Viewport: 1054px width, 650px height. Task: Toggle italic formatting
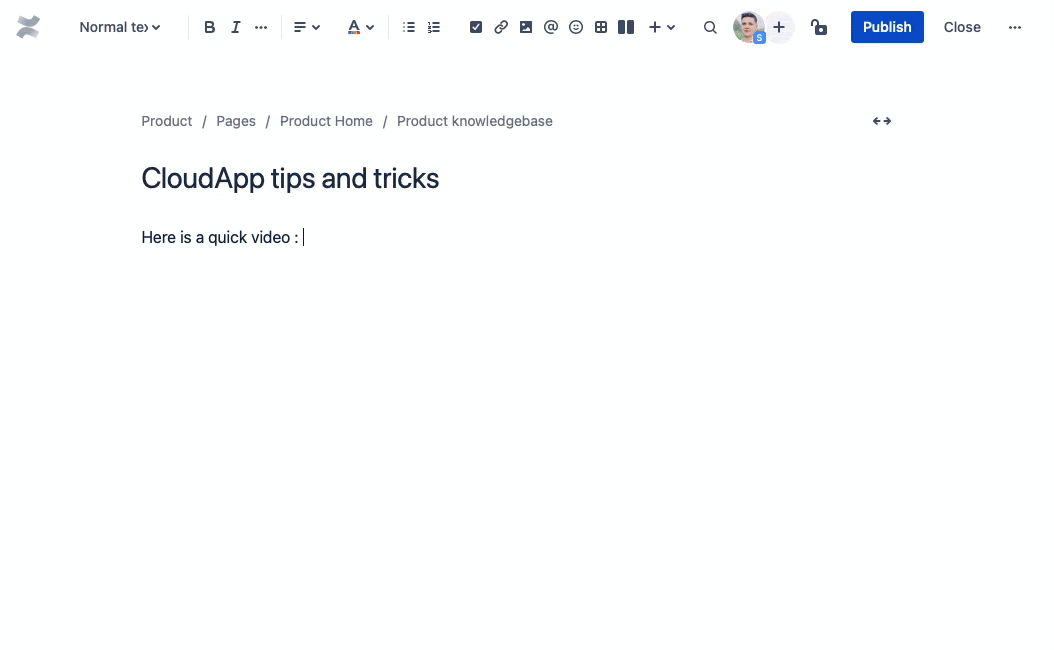coord(235,28)
